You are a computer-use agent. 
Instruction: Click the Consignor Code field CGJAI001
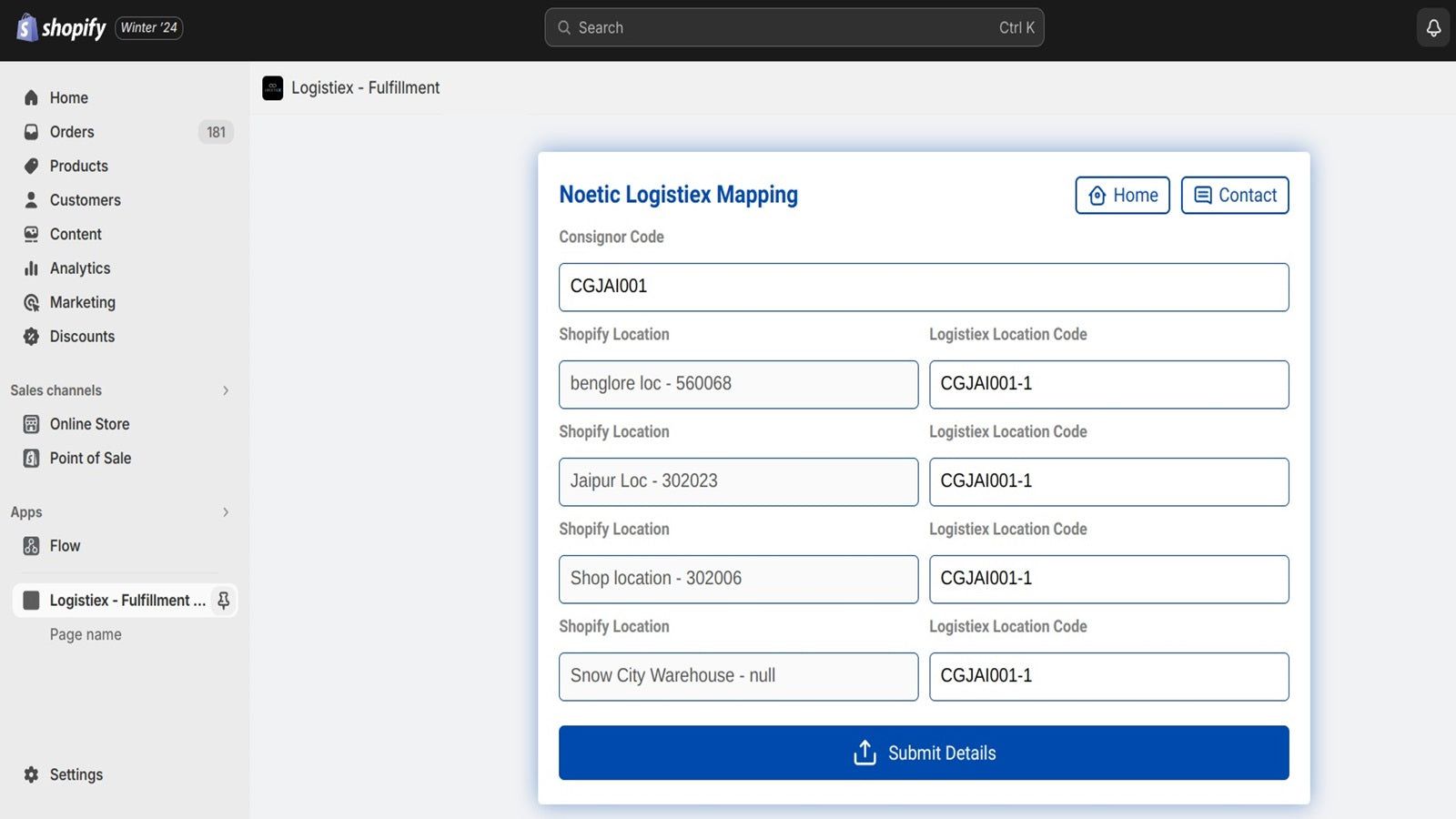pyautogui.click(x=924, y=287)
